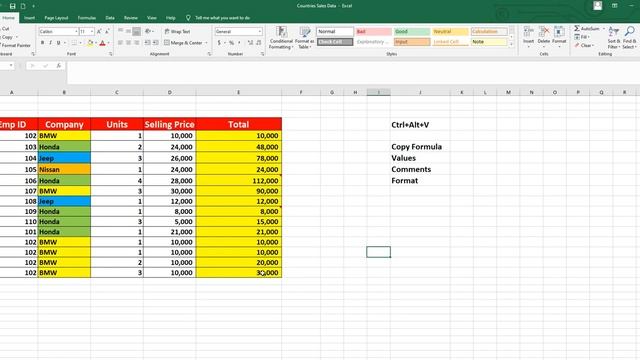Image resolution: width=640 pixels, height=360 pixels.
Task: Click Accounting Number Format dollar icon
Action: [219, 43]
